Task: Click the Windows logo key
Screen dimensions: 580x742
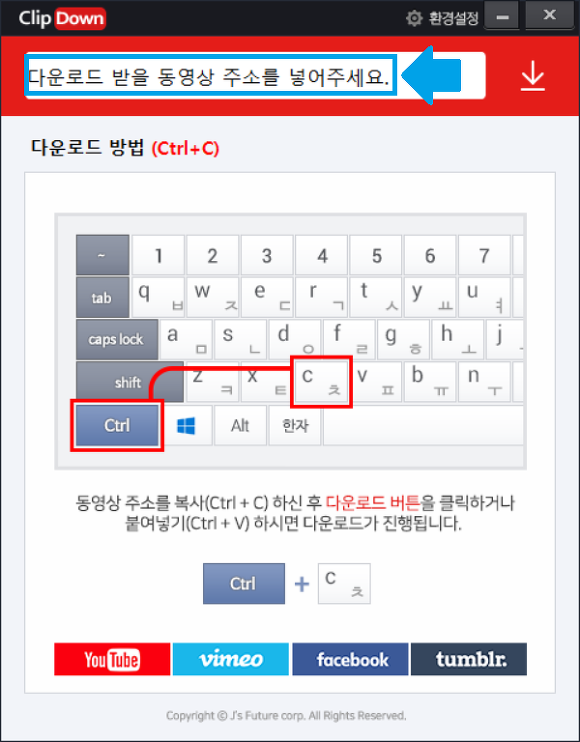Action: point(186,425)
